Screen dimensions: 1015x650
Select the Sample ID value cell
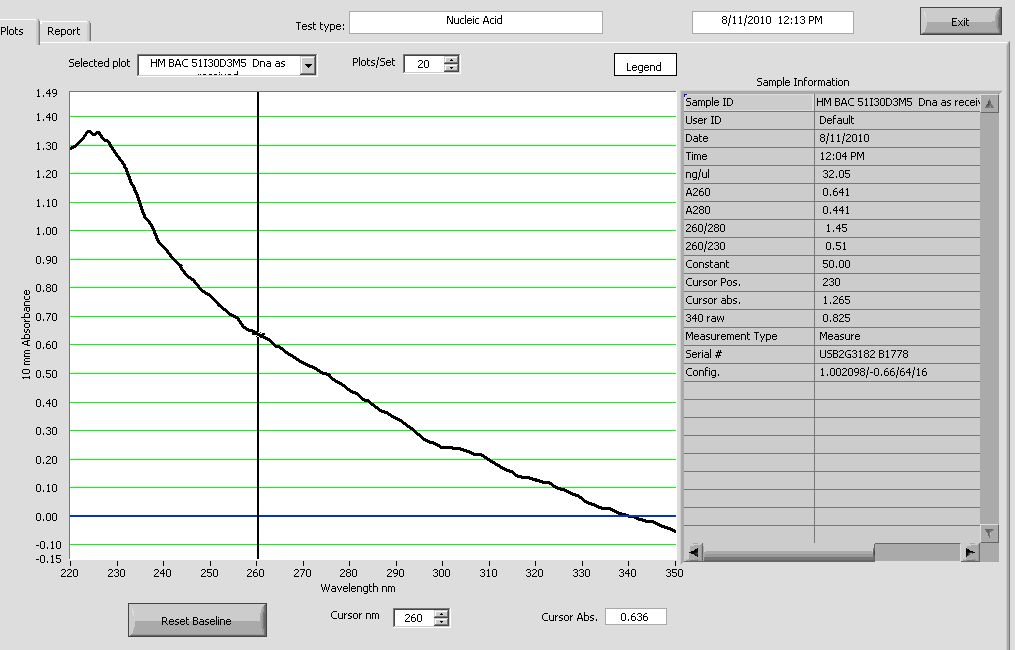[x=897, y=102]
